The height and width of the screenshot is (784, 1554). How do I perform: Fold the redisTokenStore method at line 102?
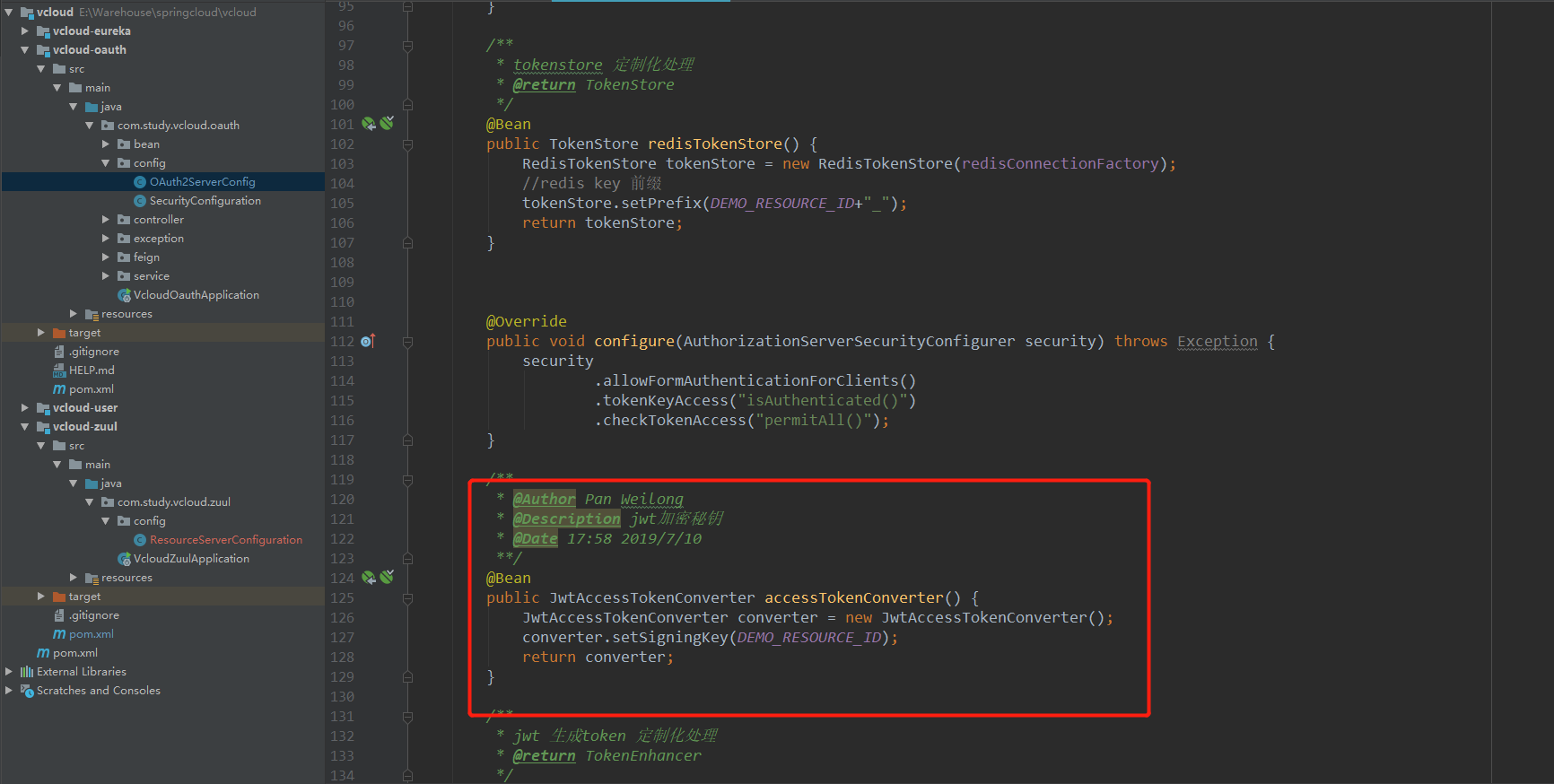[x=408, y=144]
